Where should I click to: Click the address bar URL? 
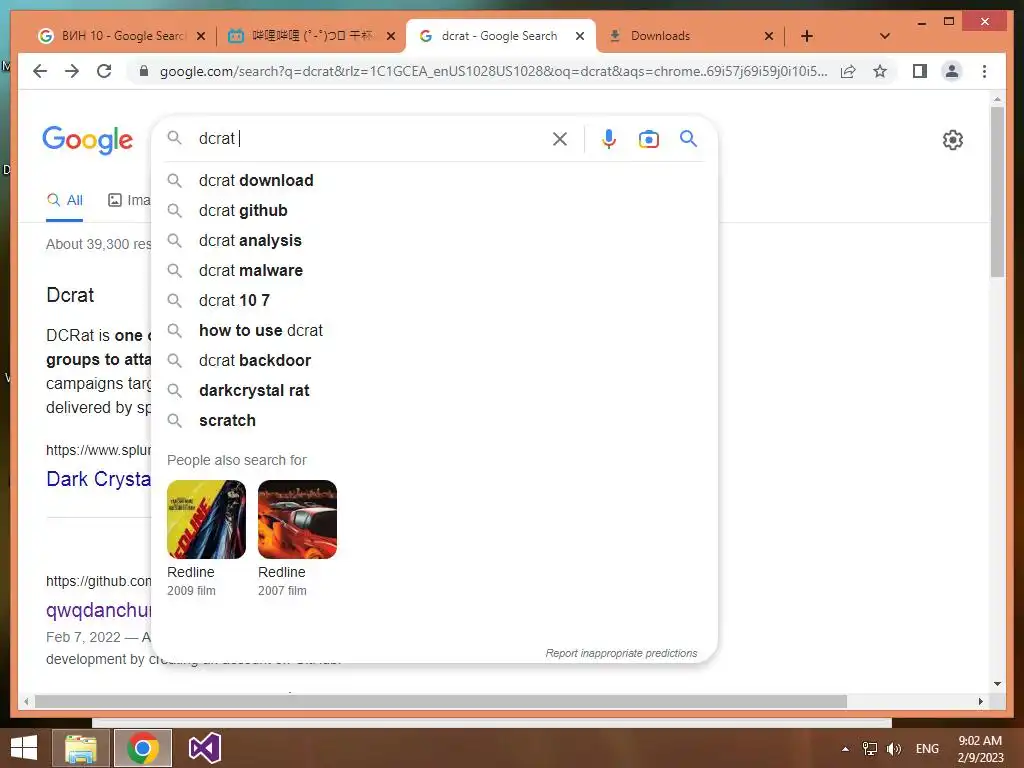493,71
